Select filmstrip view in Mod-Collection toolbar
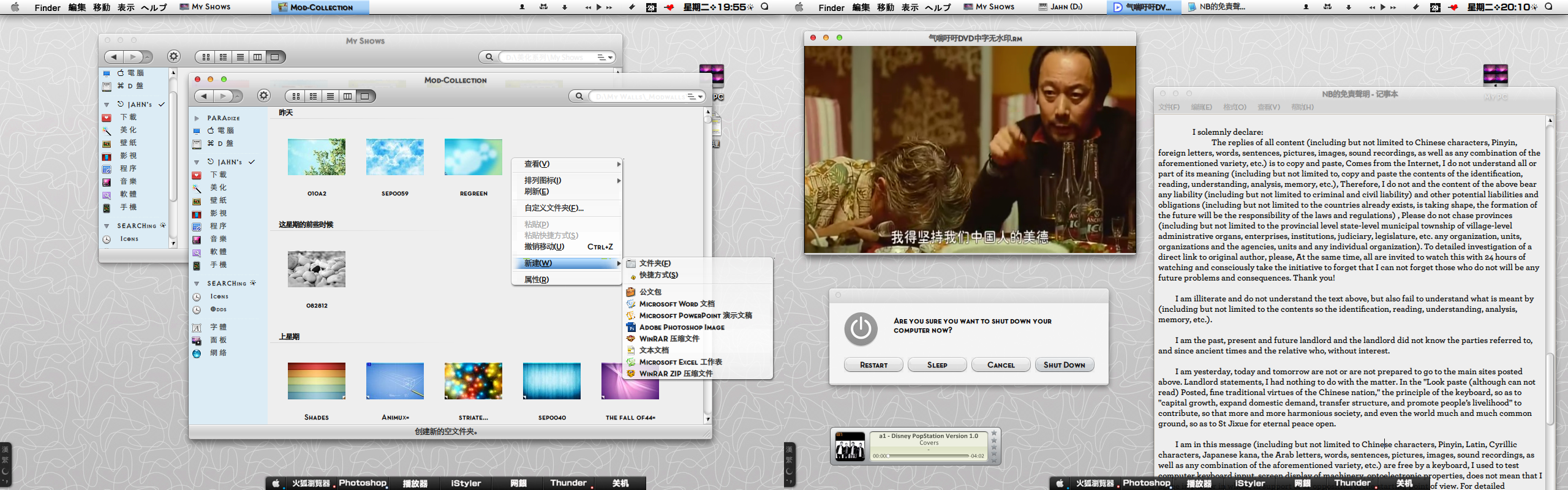The height and width of the screenshot is (490, 1568). [365, 96]
